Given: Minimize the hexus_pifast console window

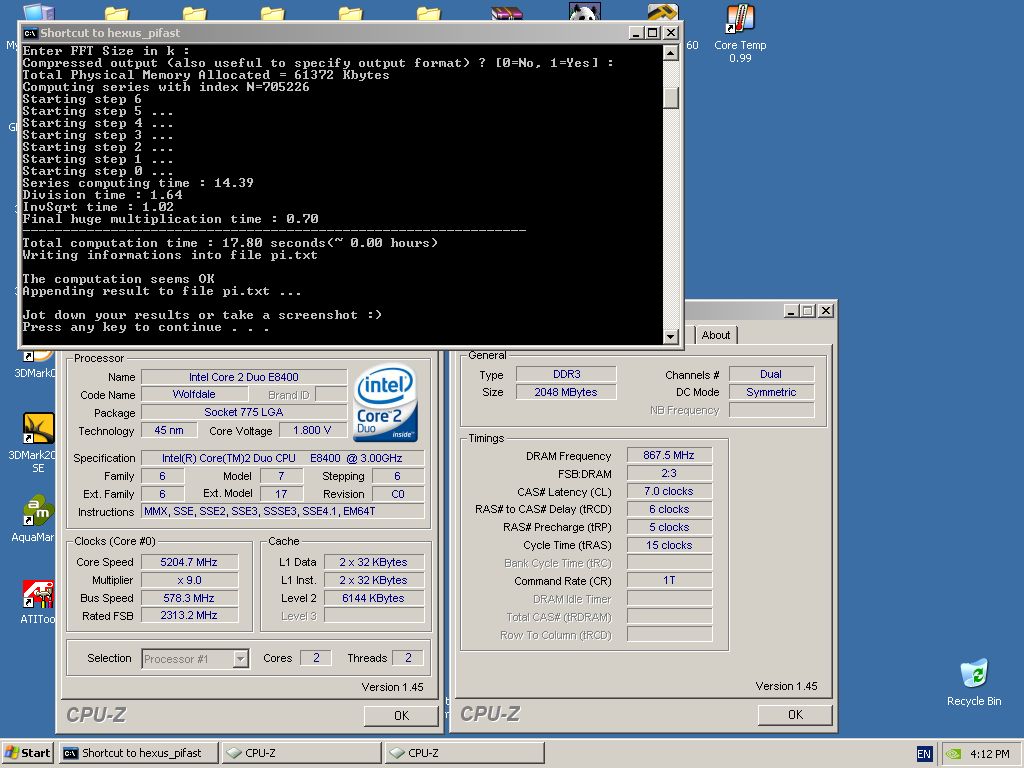Looking at the screenshot, I should (636, 33).
